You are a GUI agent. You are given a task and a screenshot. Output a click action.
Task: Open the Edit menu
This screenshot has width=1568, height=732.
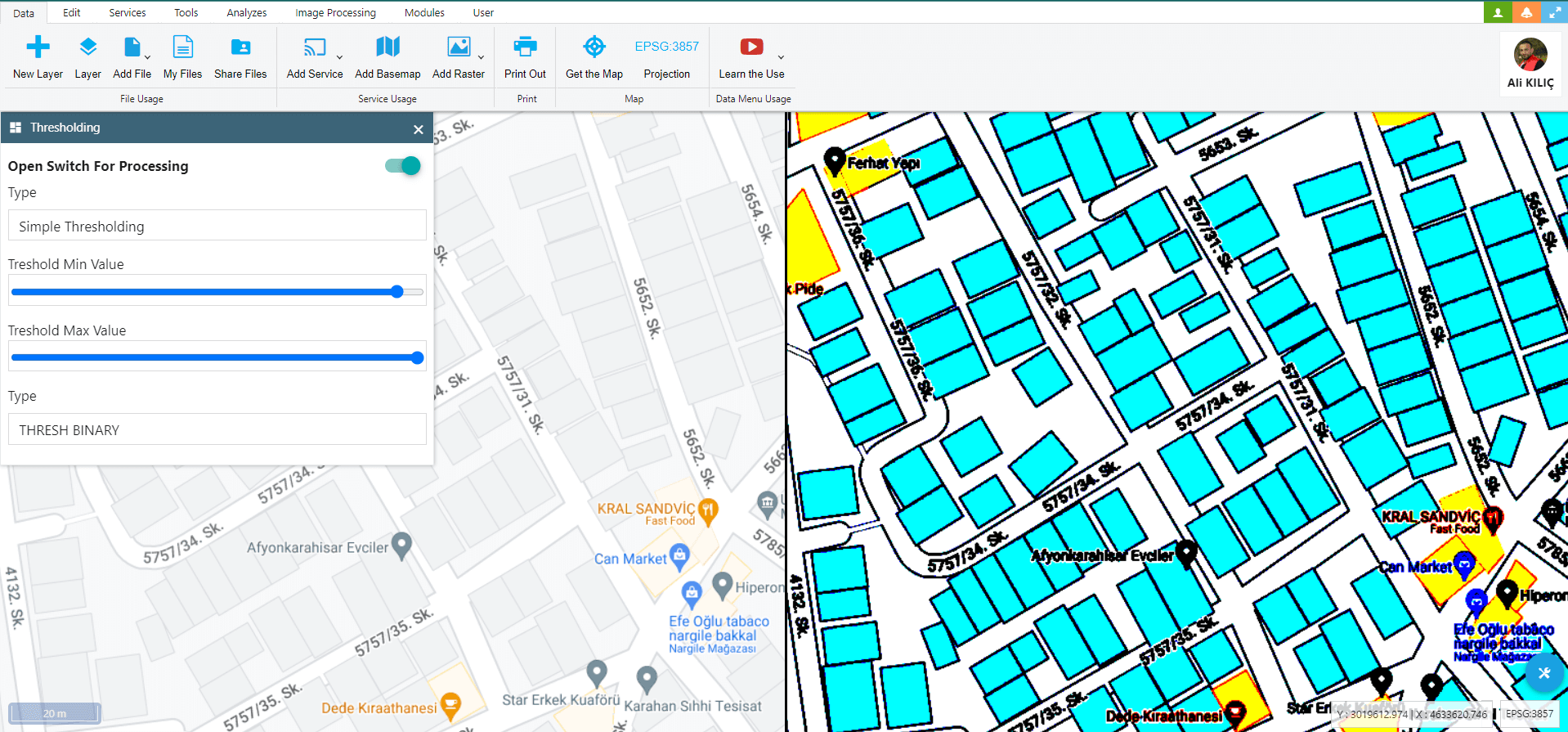[71, 12]
